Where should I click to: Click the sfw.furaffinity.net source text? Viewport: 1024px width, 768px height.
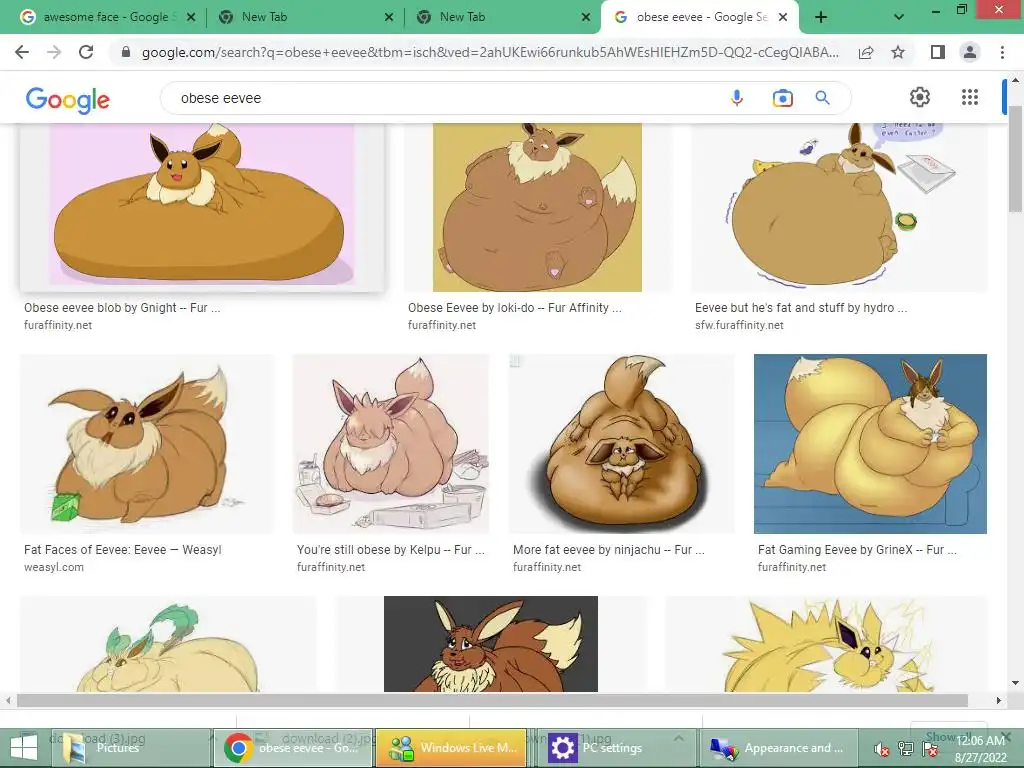739,325
